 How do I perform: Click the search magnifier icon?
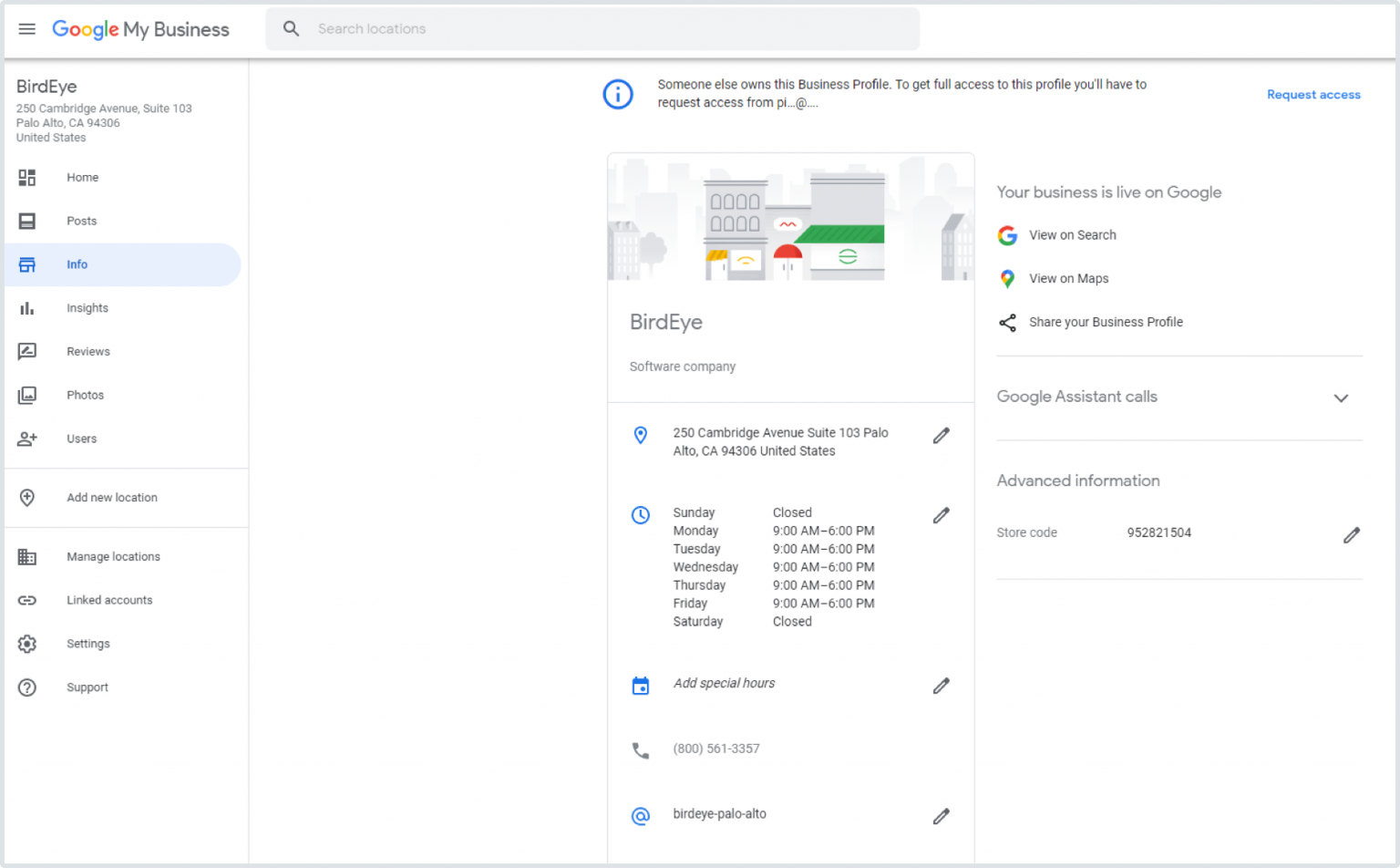point(291,29)
